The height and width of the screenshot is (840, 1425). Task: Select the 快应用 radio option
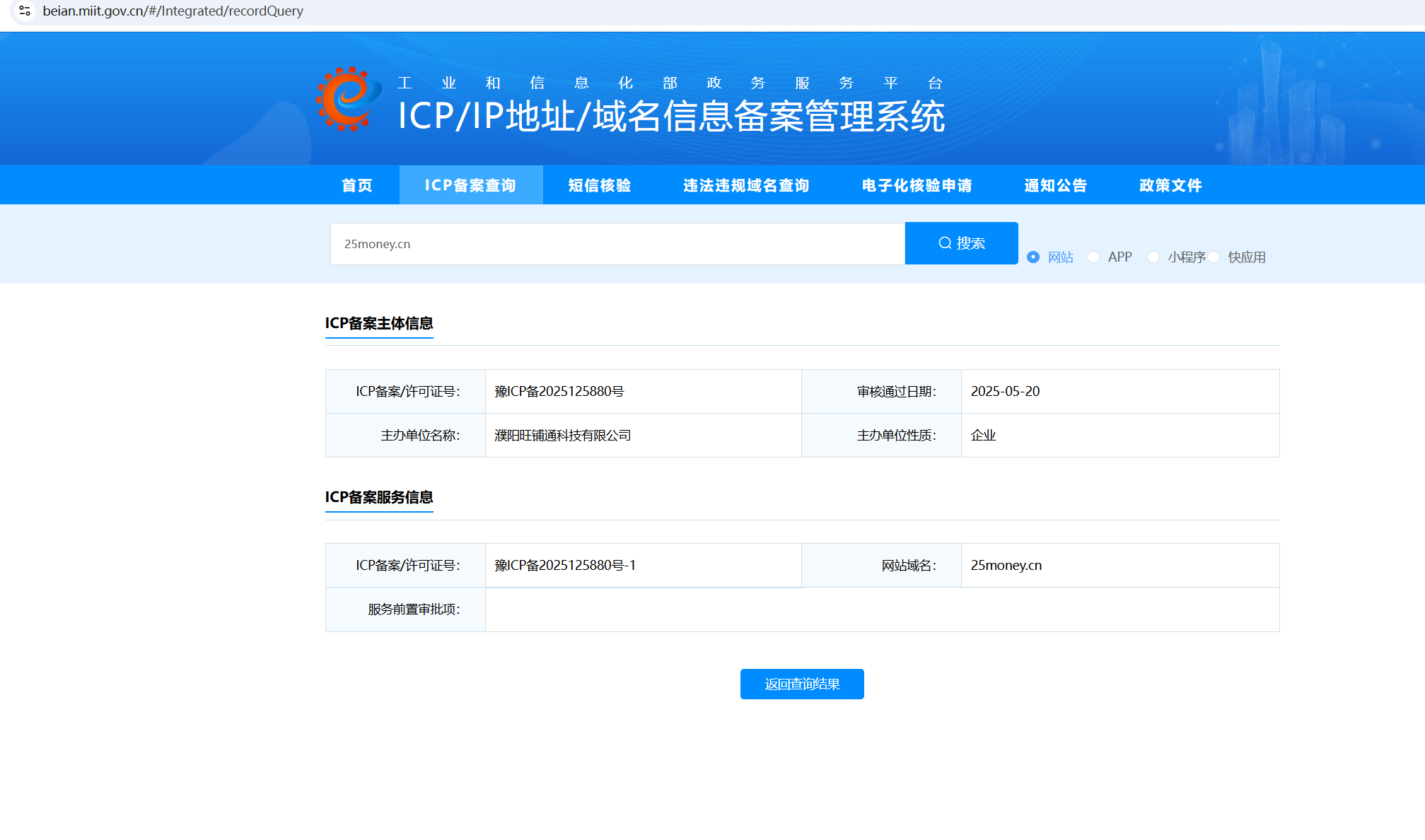coord(1214,257)
